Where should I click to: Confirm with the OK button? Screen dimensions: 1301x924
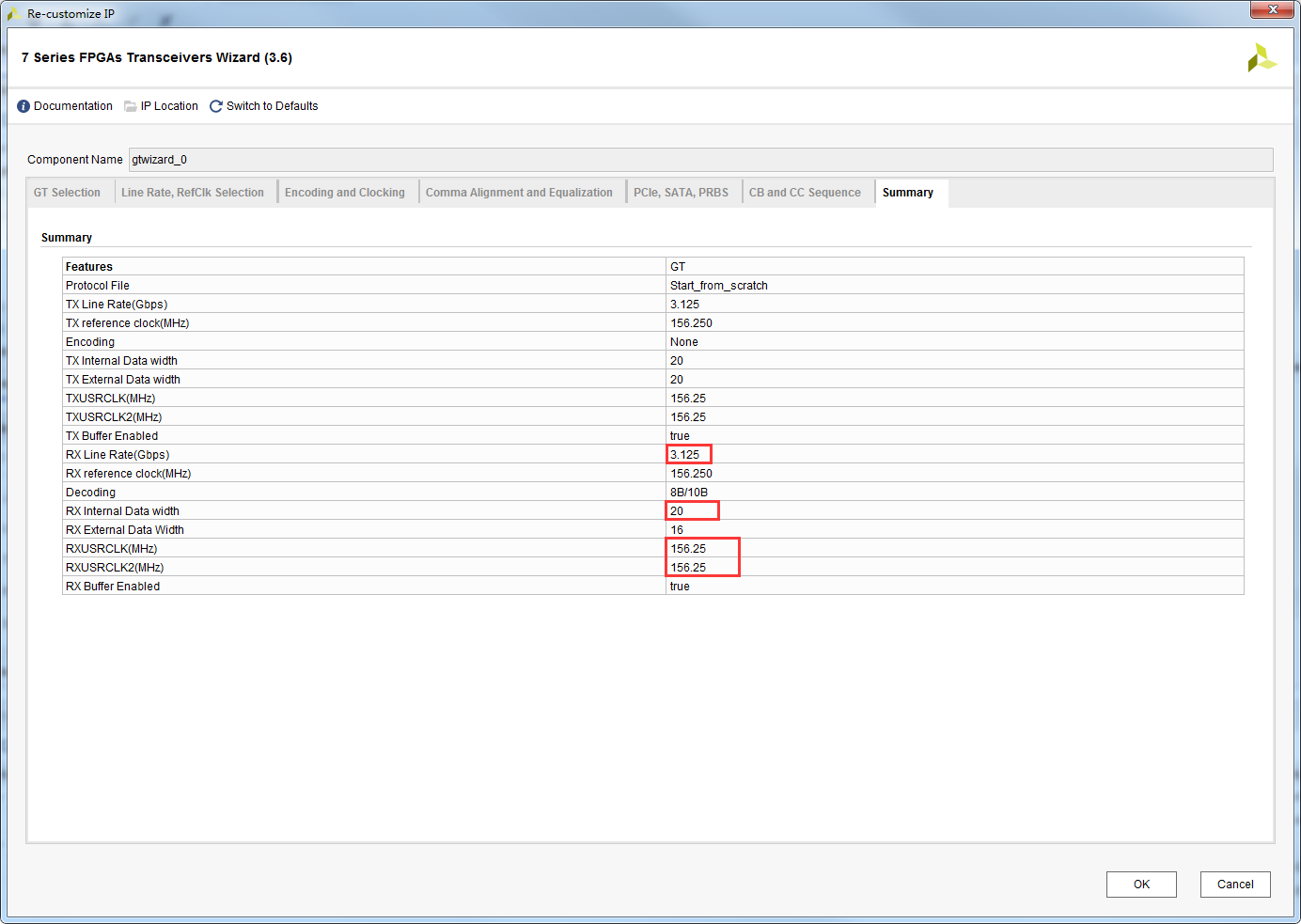(x=1141, y=885)
